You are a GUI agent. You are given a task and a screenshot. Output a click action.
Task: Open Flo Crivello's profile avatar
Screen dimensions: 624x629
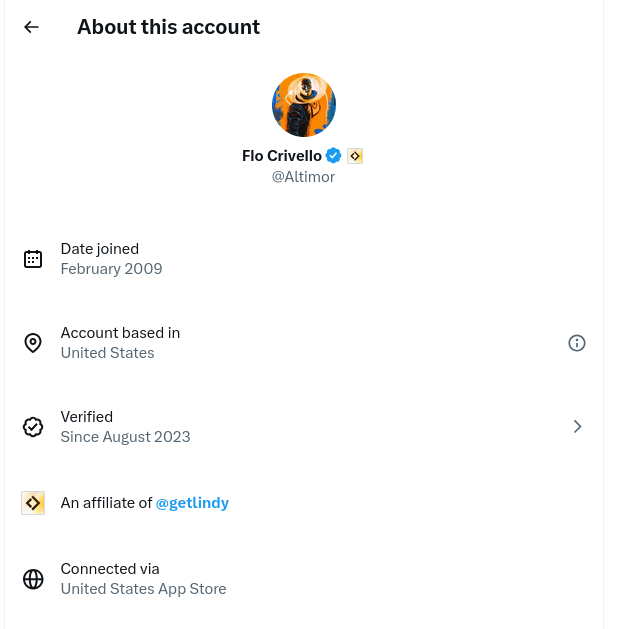(x=304, y=105)
